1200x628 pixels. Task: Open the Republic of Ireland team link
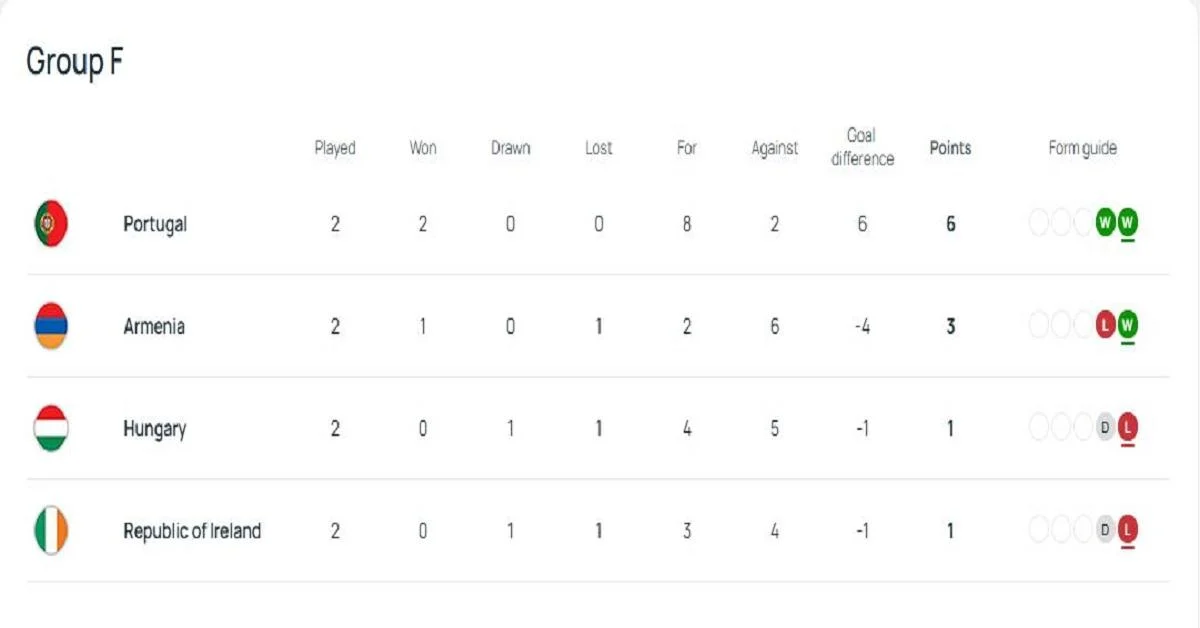[x=192, y=531]
